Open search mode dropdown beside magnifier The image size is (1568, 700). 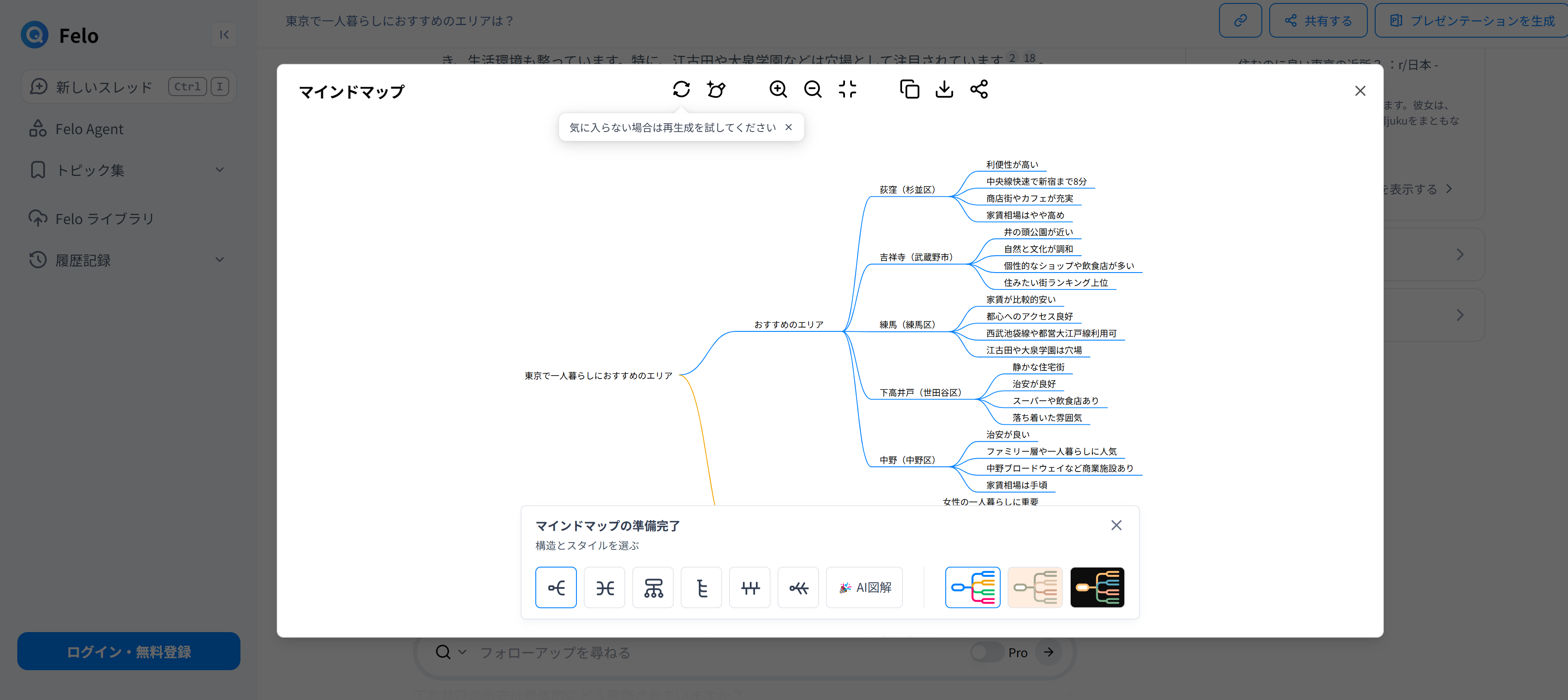click(x=462, y=652)
